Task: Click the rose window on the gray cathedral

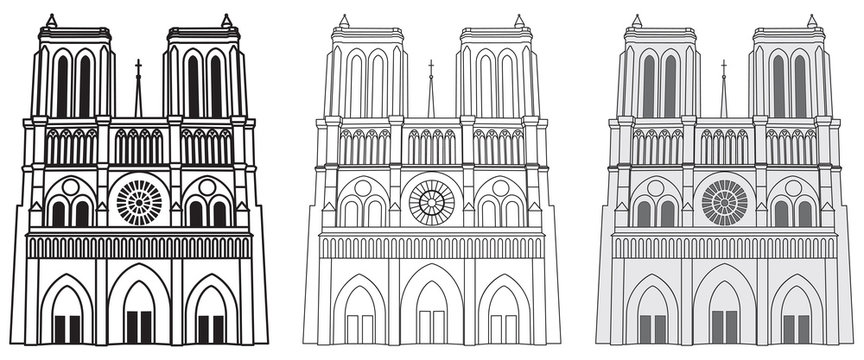Action: (x=725, y=202)
